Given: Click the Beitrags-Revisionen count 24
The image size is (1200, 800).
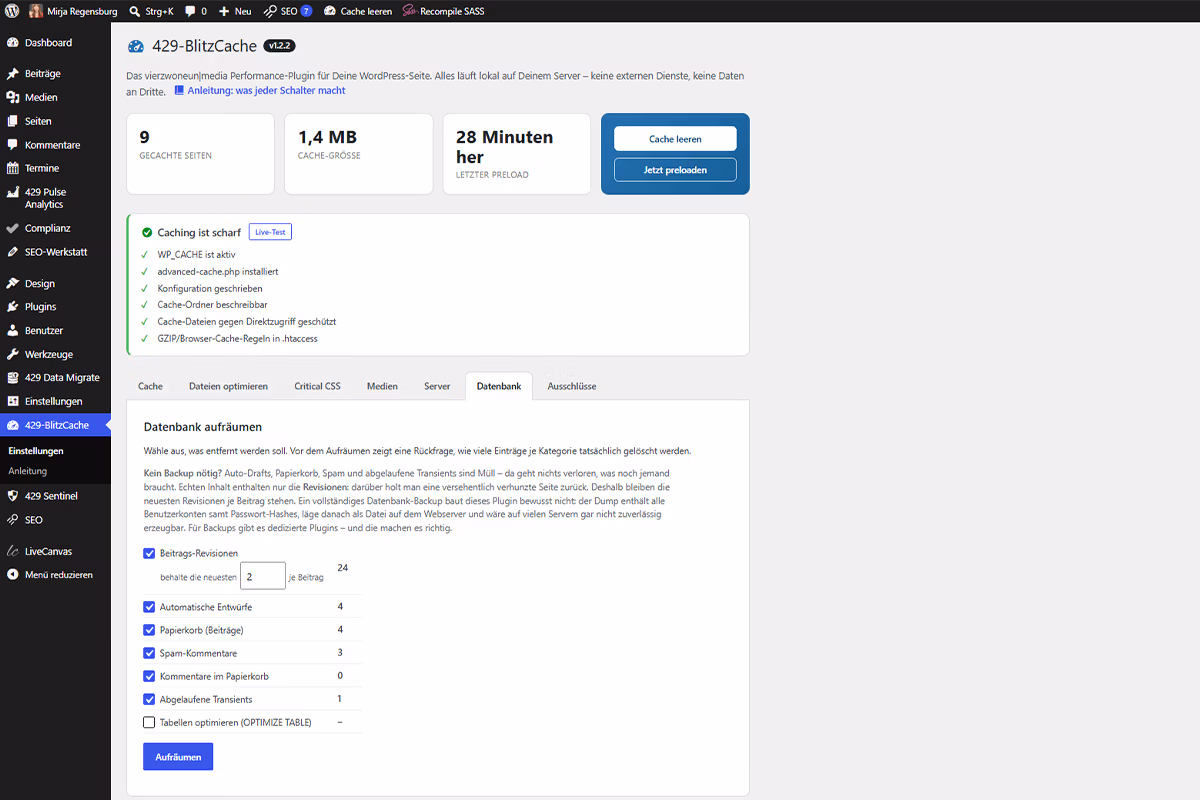Looking at the screenshot, I should pos(343,567).
